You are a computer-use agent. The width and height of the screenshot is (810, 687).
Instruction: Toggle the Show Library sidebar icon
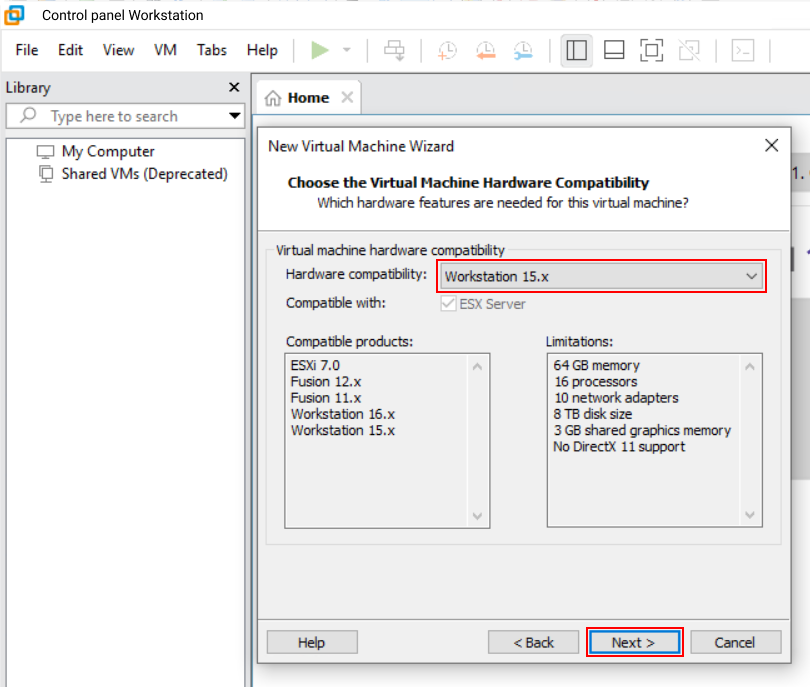tap(576, 50)
